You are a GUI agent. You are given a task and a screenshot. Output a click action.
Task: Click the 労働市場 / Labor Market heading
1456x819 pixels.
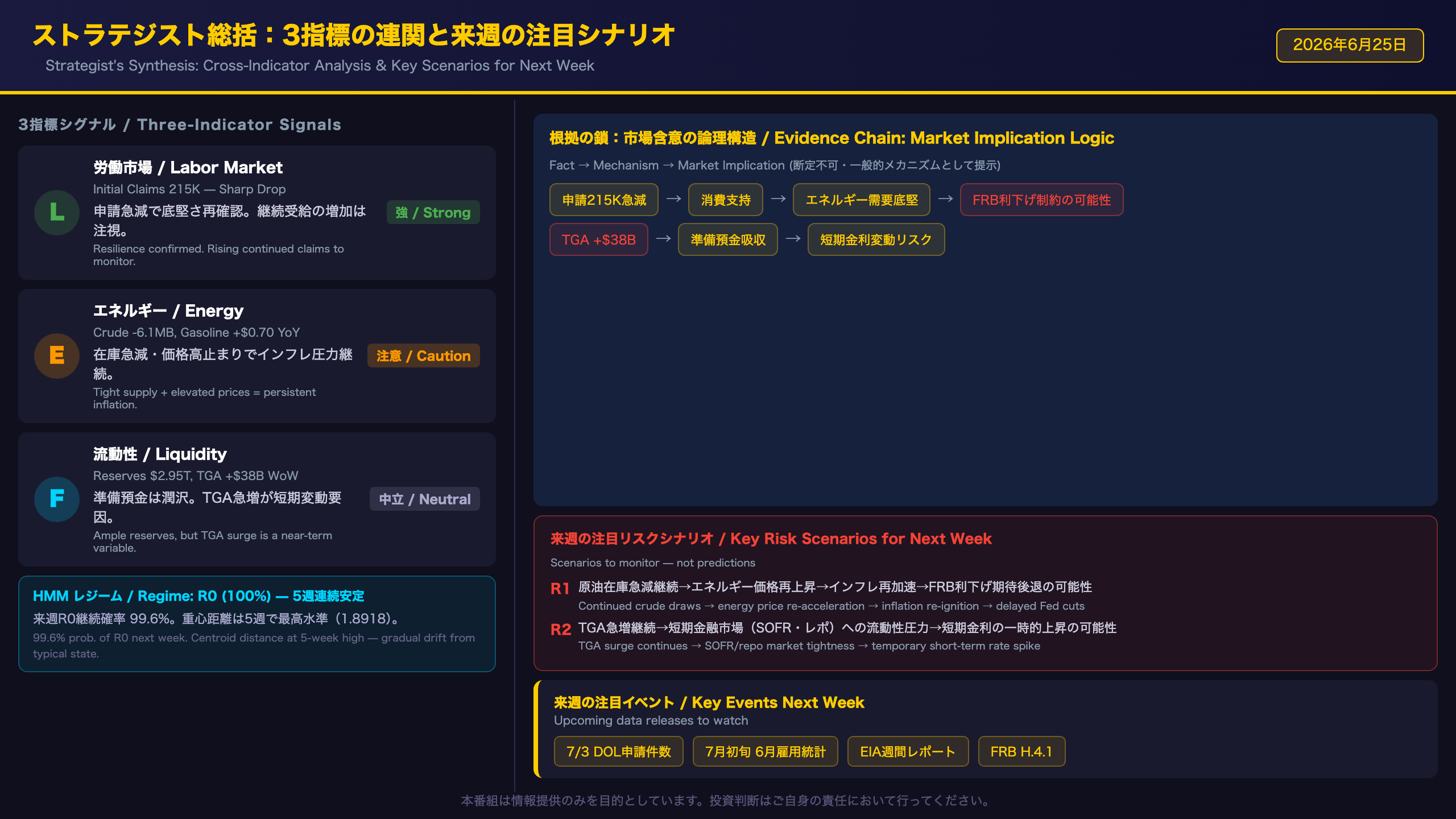tap(188, 167)
